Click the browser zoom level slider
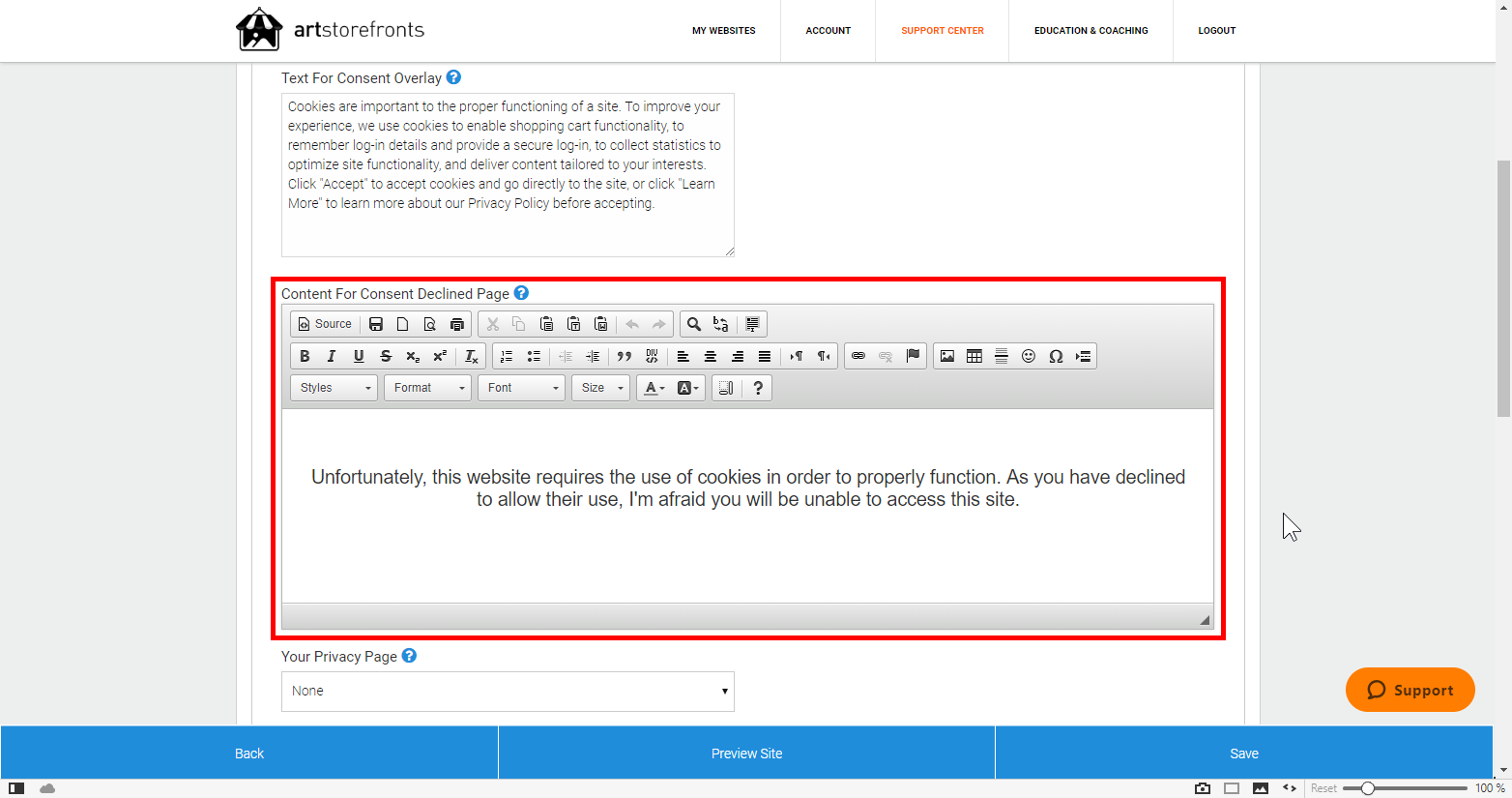Screen dimensions: 1512x798 [x=1405, y=788]
